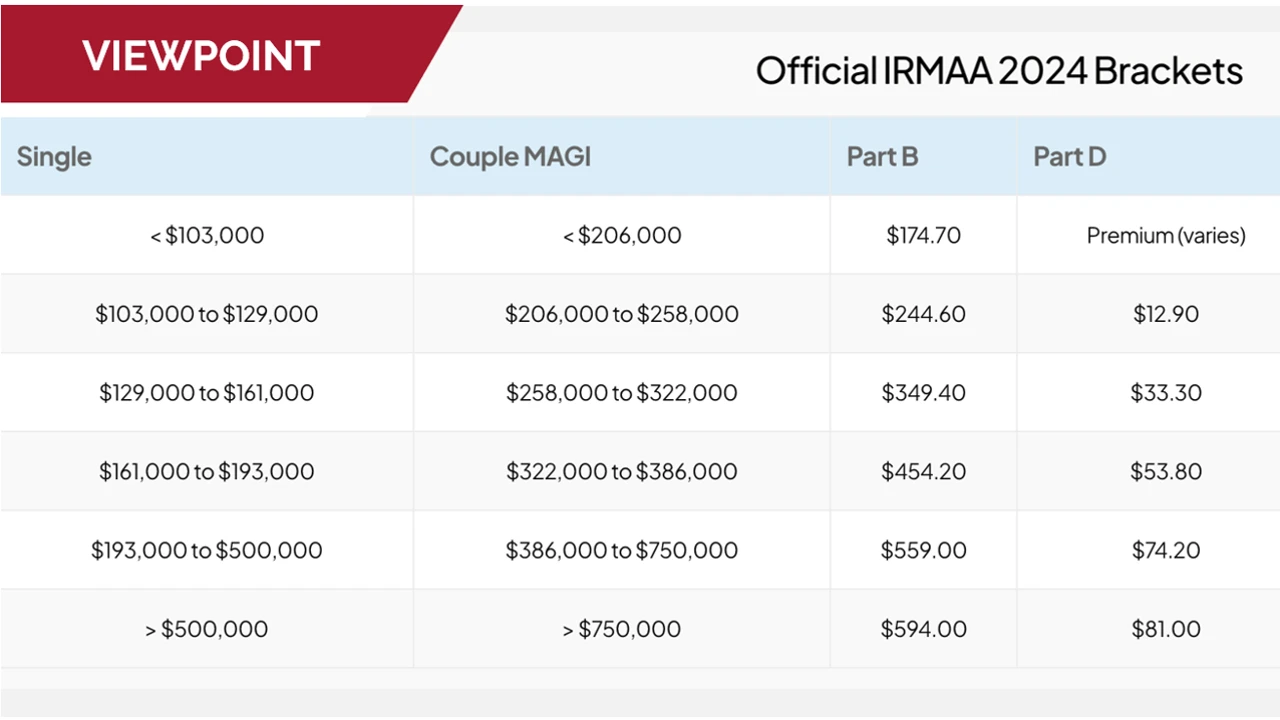Select the $174.70 Part B value
Screen dimensions: 1280x720
pos(923,236)
